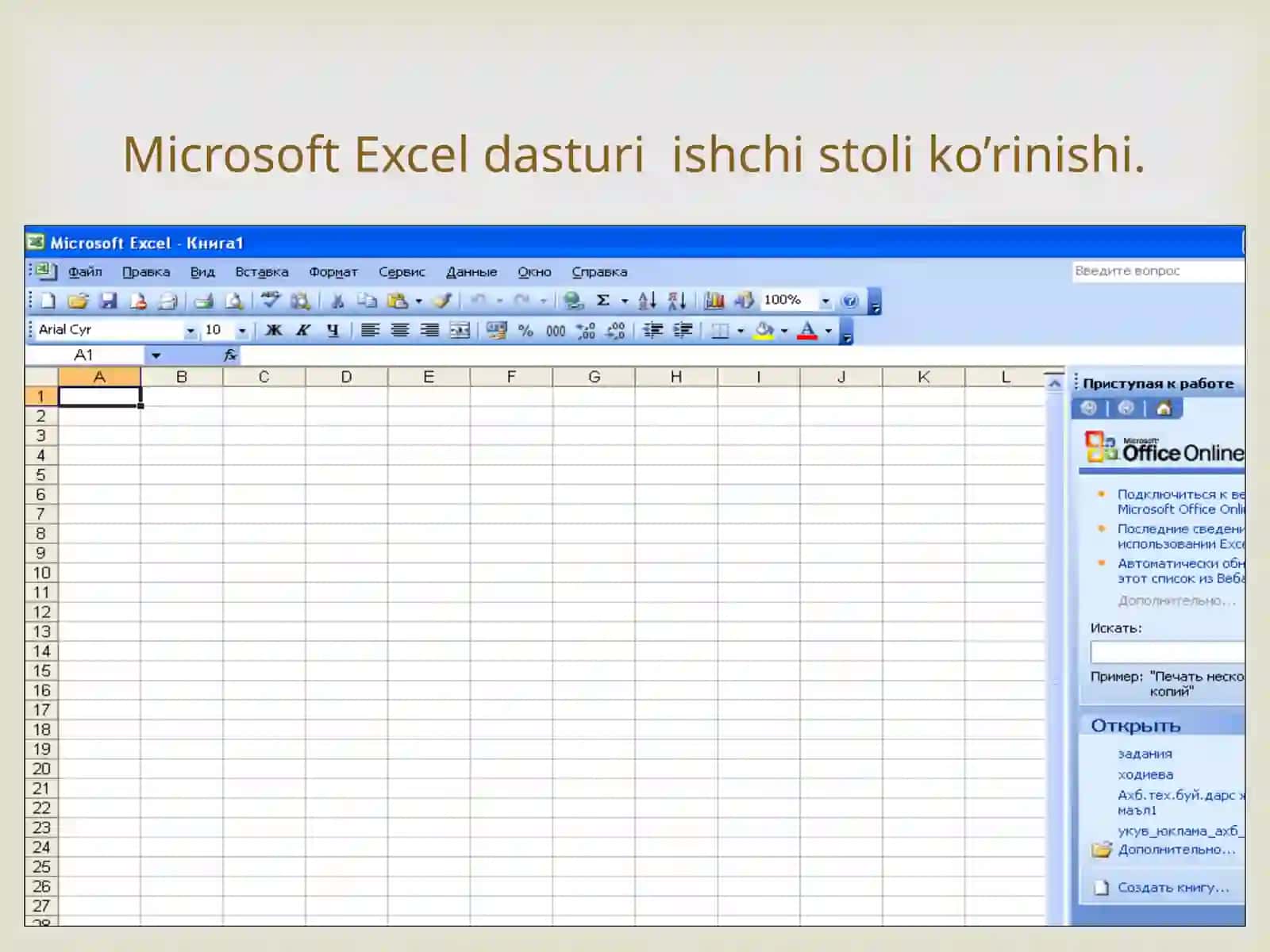Open the Вставка menu
1270x952 pixels.
[262, 271]
